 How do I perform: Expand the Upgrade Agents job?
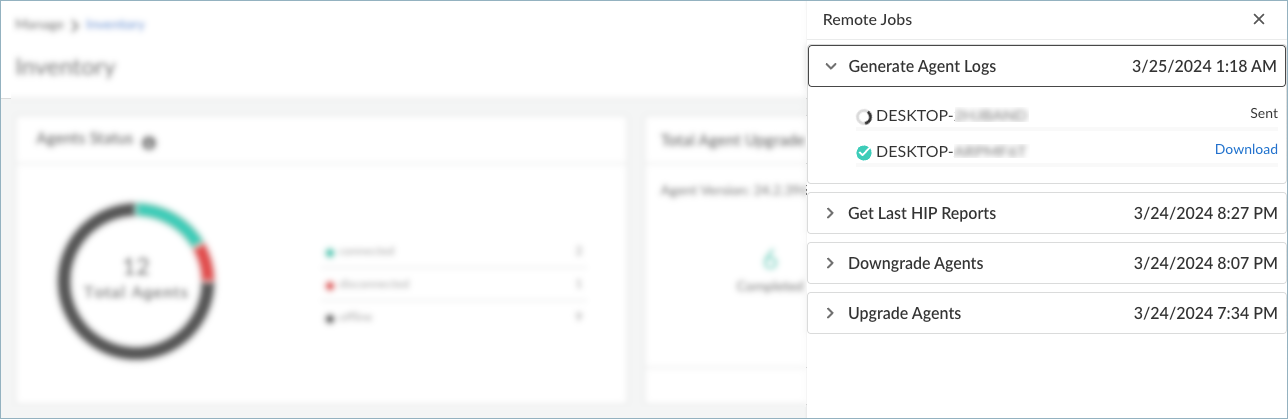(830, 313)
